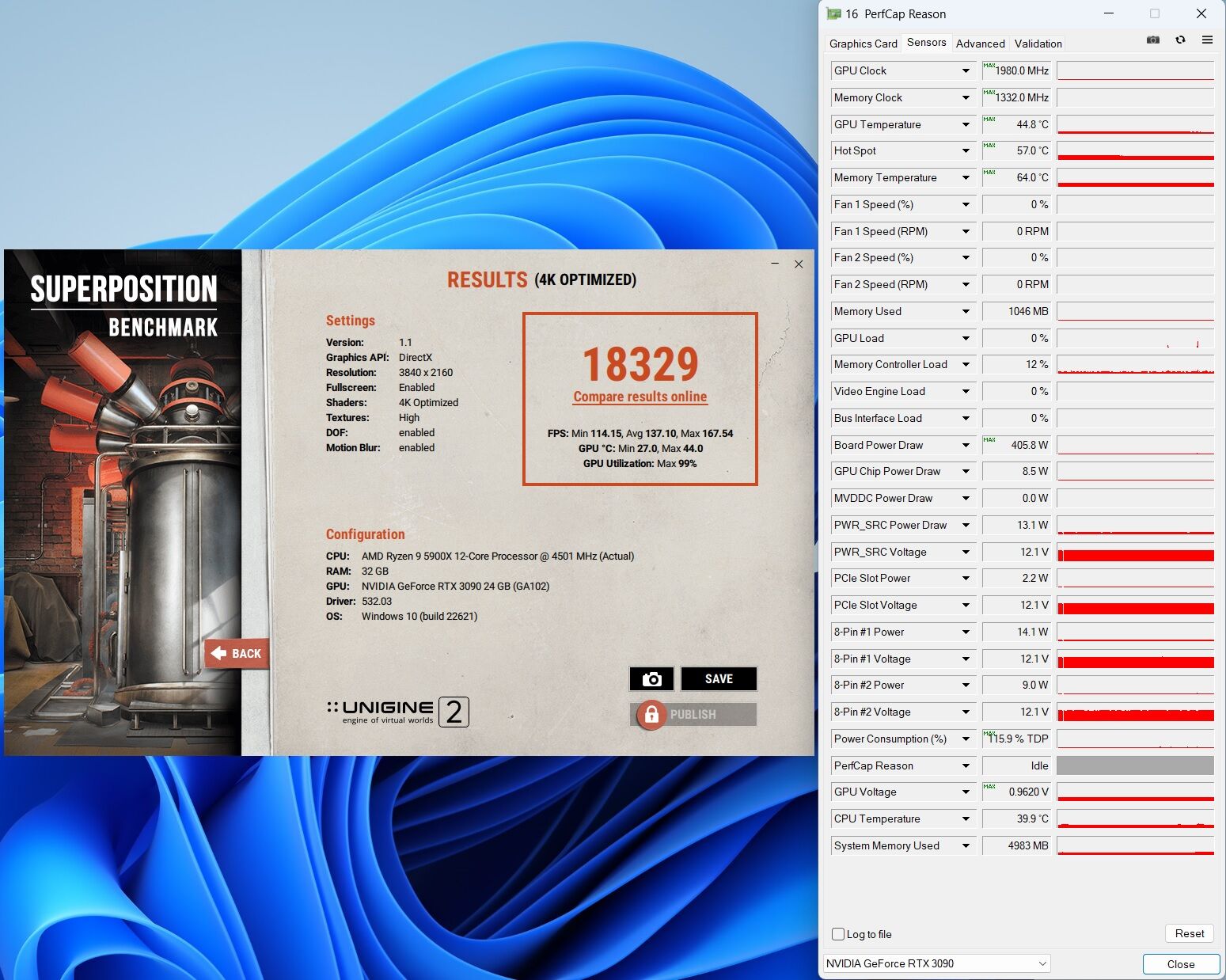Viewport: 1226px width, 980px height.
Task: Close the Superposition results window
Action: 799,264
